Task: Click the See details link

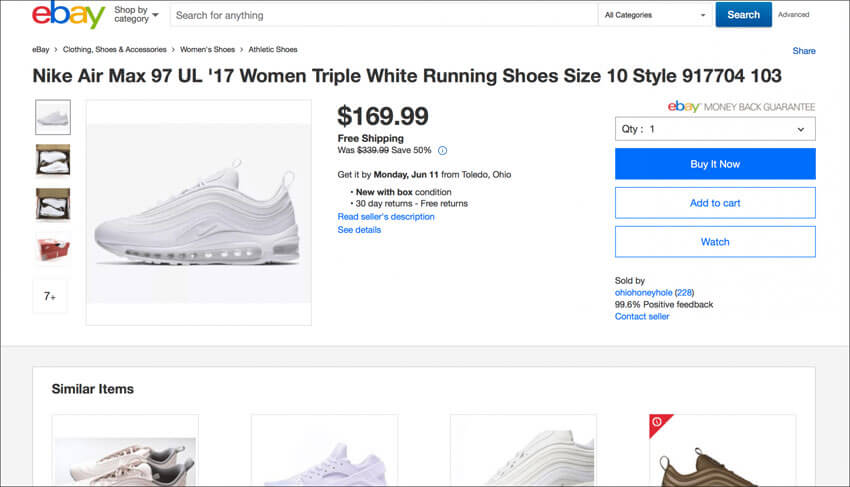Action: click(359, 230)
